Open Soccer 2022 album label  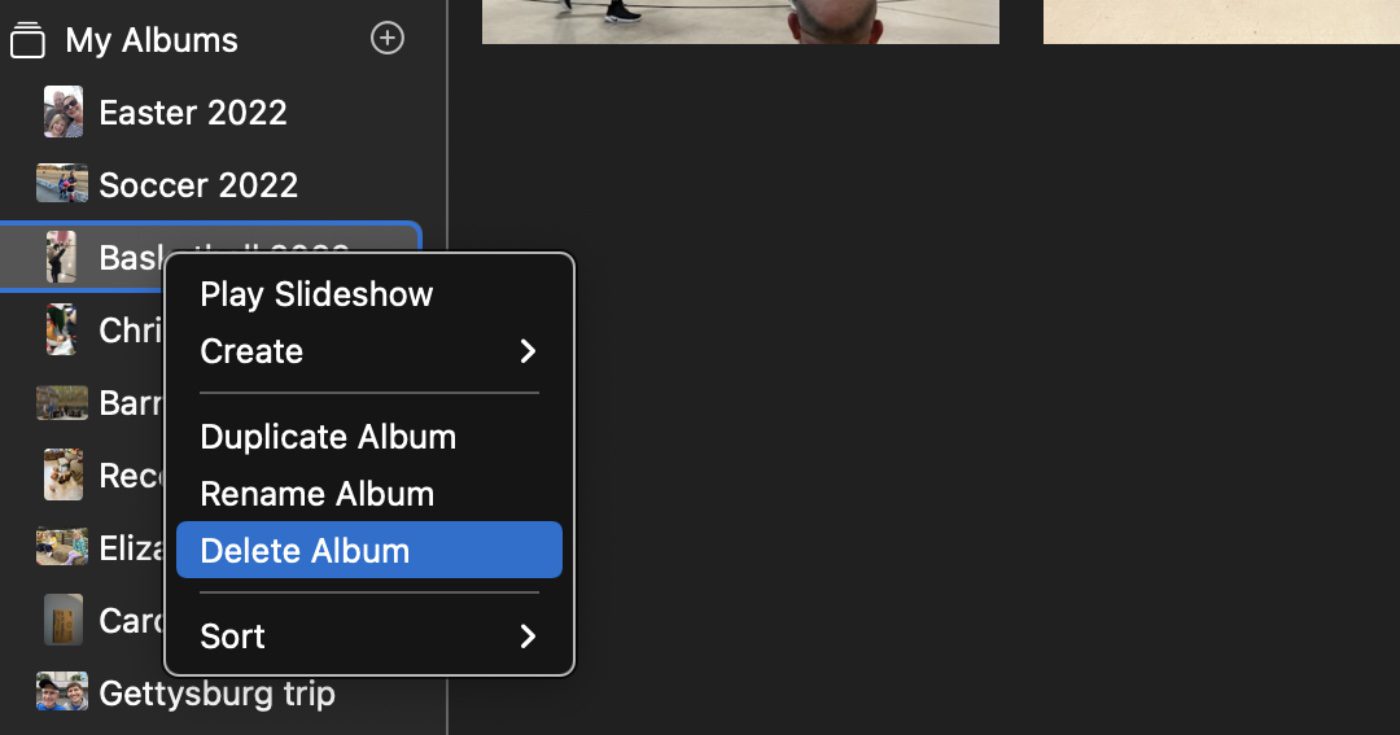(x=198, y=185)
